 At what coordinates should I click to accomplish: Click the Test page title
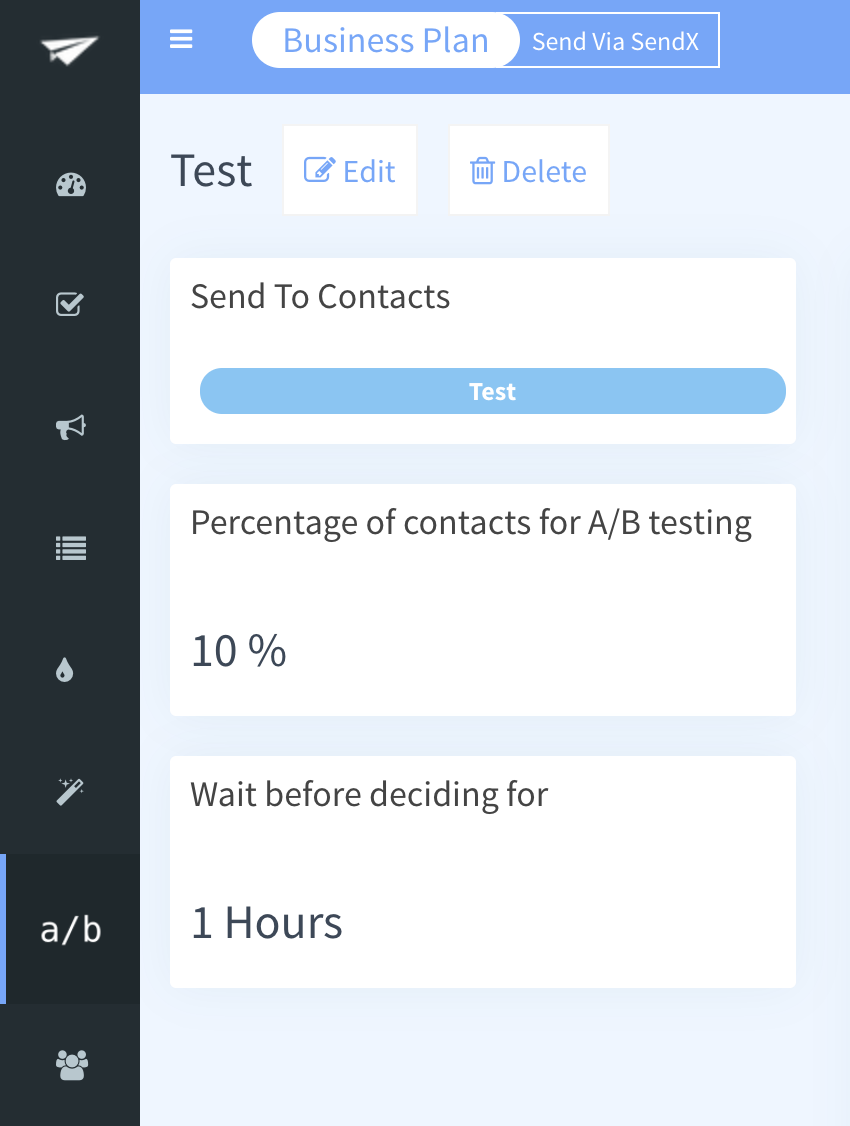211,171
